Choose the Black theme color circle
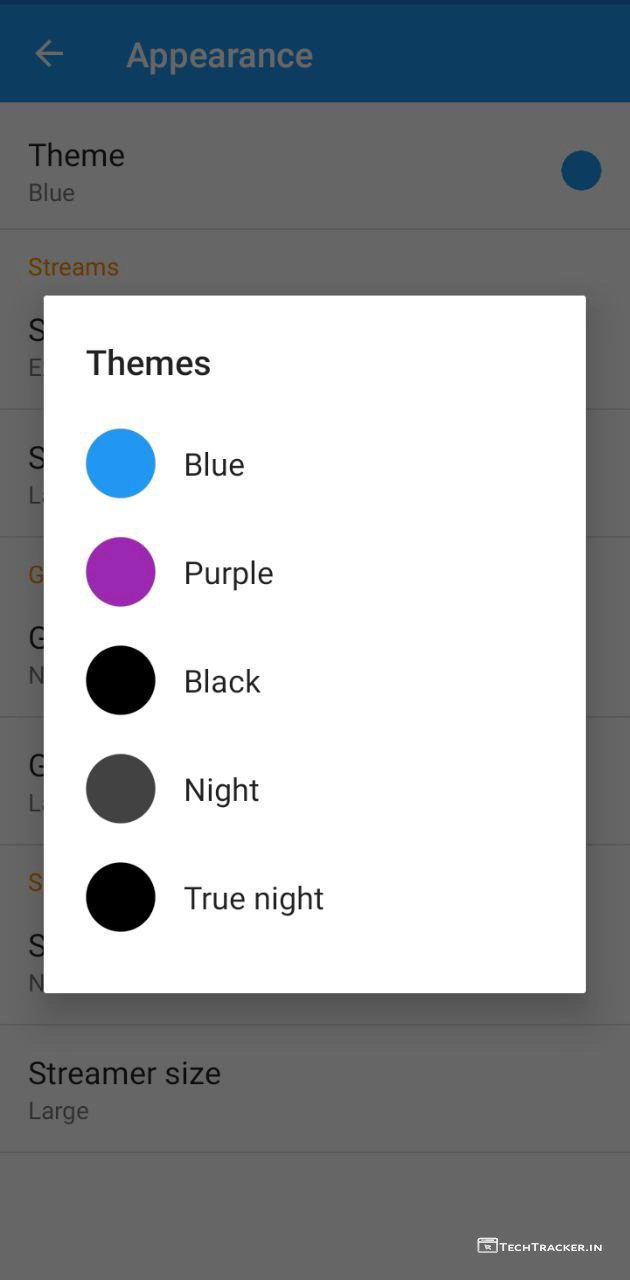This screenshot has height=1280, width=630. [x=121, y=680]
